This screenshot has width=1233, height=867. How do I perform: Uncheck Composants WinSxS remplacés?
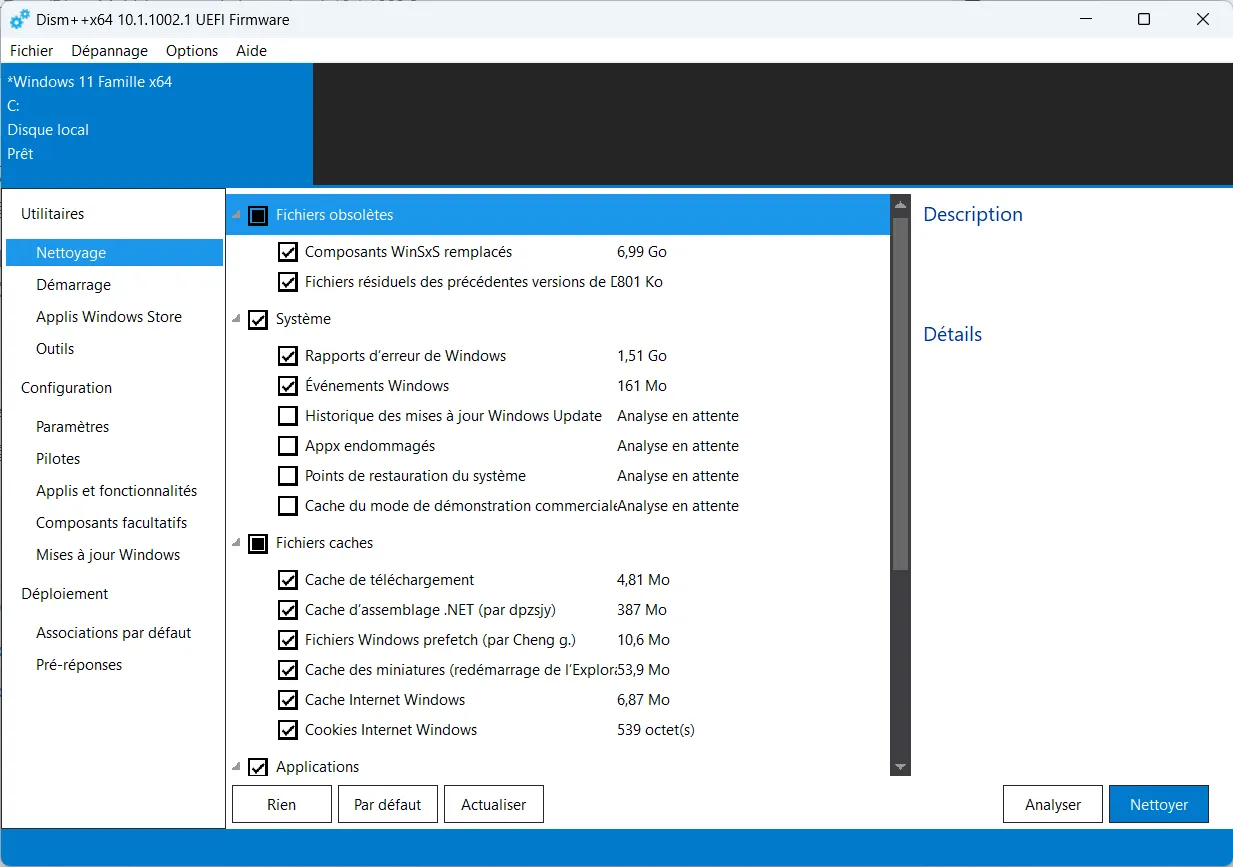pos(288,252)
